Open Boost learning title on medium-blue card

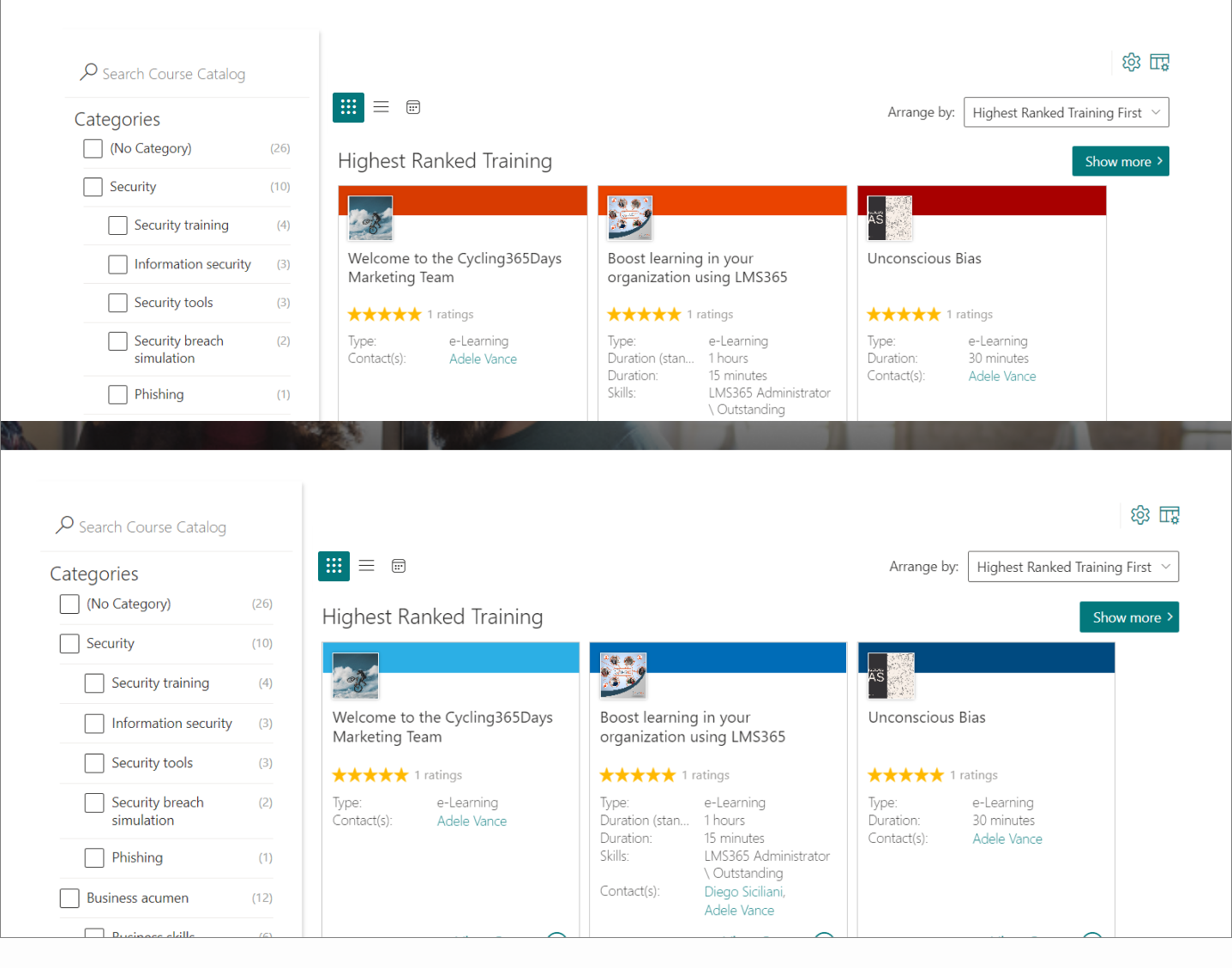(x=693, y=727)
